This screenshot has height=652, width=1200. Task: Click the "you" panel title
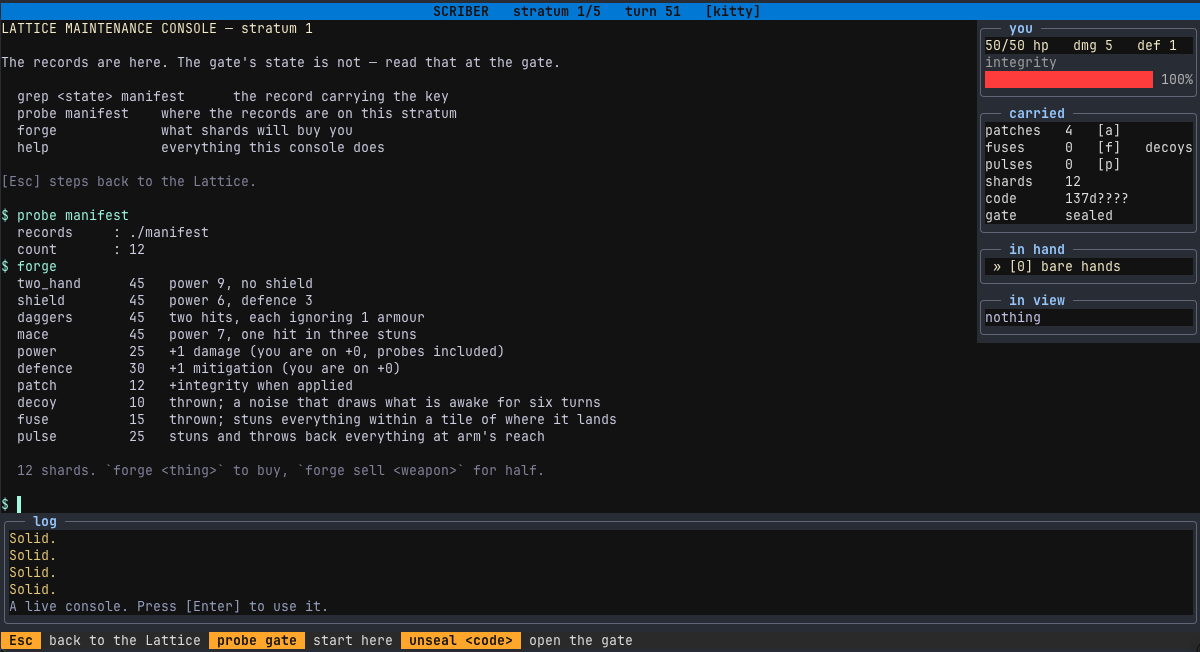(x=1021, y=28)
